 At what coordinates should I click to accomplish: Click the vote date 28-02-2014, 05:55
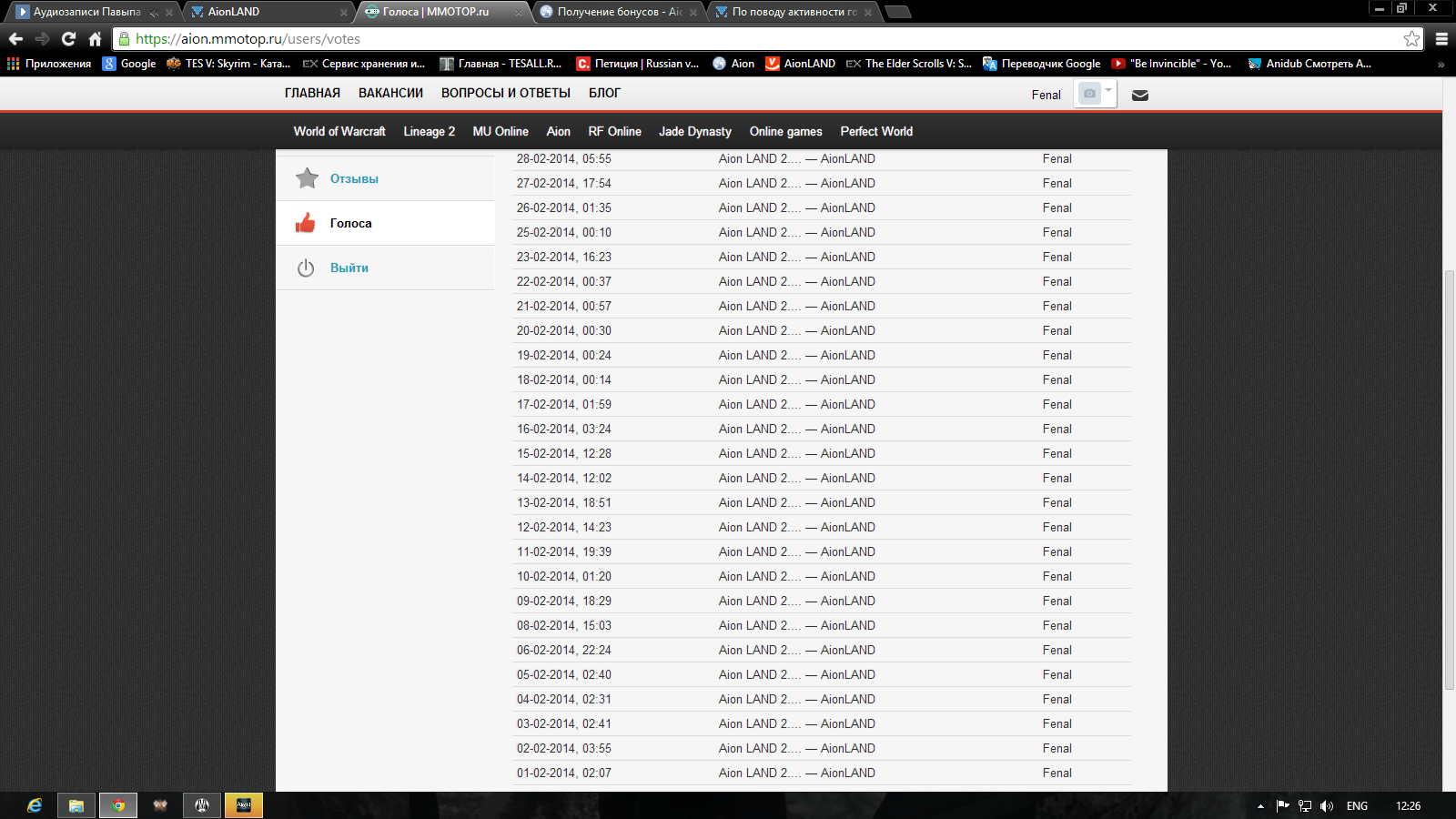[x=564, y=158]
